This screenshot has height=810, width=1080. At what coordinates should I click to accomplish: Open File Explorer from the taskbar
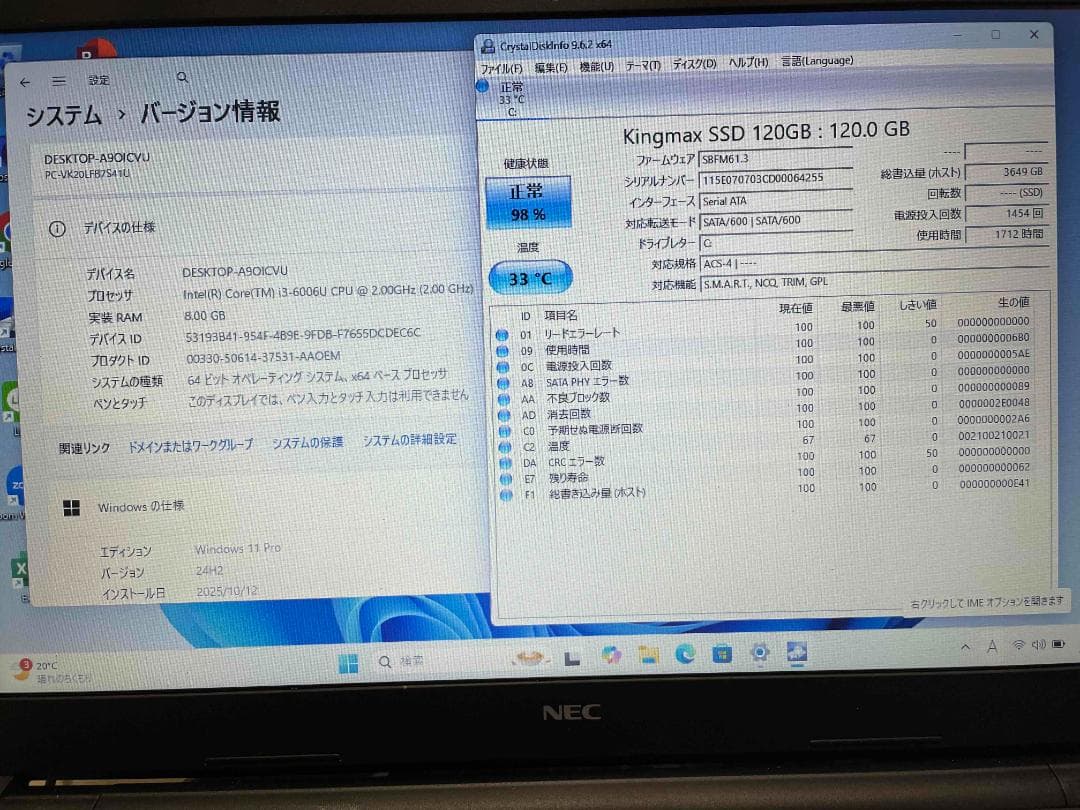[x=648, y=658]
